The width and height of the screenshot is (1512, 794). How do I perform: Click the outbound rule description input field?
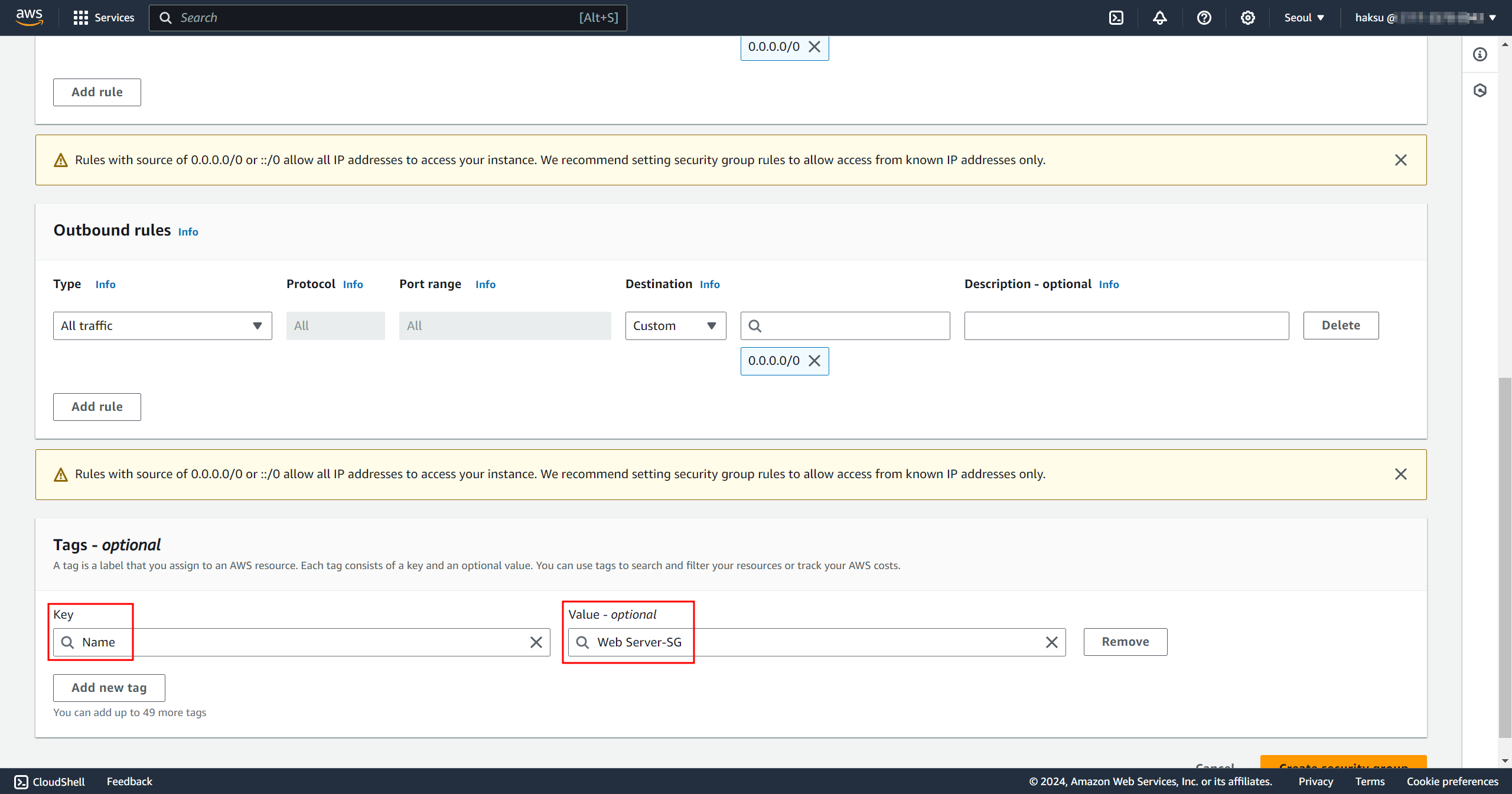(x=1126, y=326)
